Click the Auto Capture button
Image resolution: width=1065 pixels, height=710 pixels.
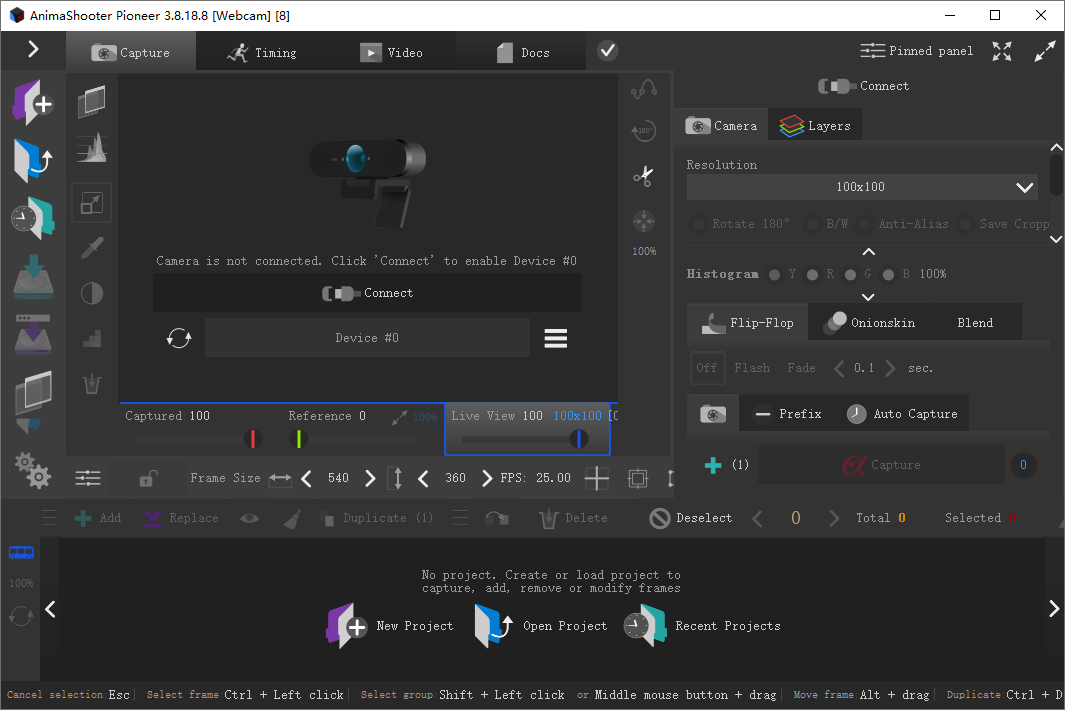[902, 414]
